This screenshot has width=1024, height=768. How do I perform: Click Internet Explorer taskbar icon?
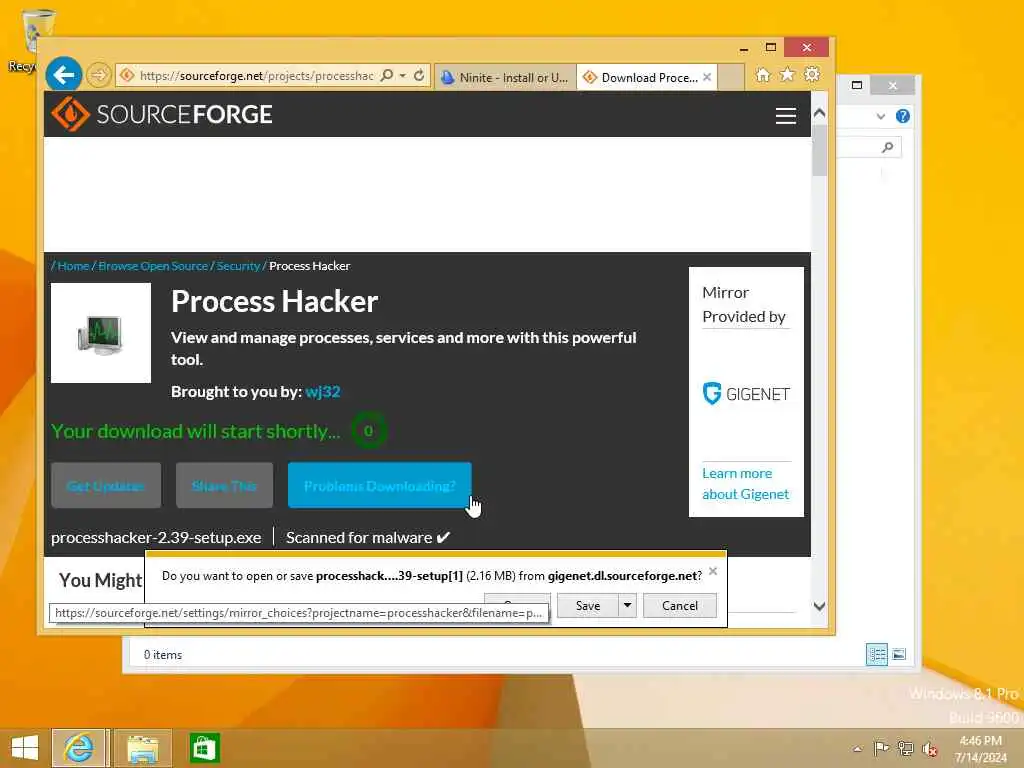[78, 748]
